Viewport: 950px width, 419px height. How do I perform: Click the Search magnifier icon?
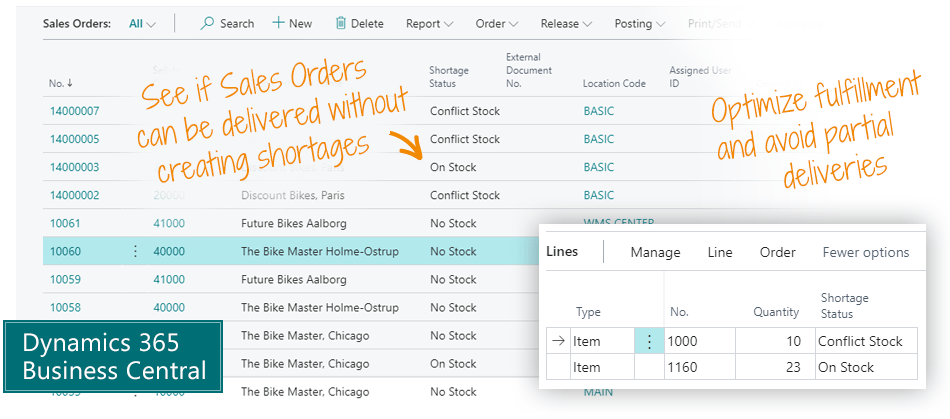point(207,24)
